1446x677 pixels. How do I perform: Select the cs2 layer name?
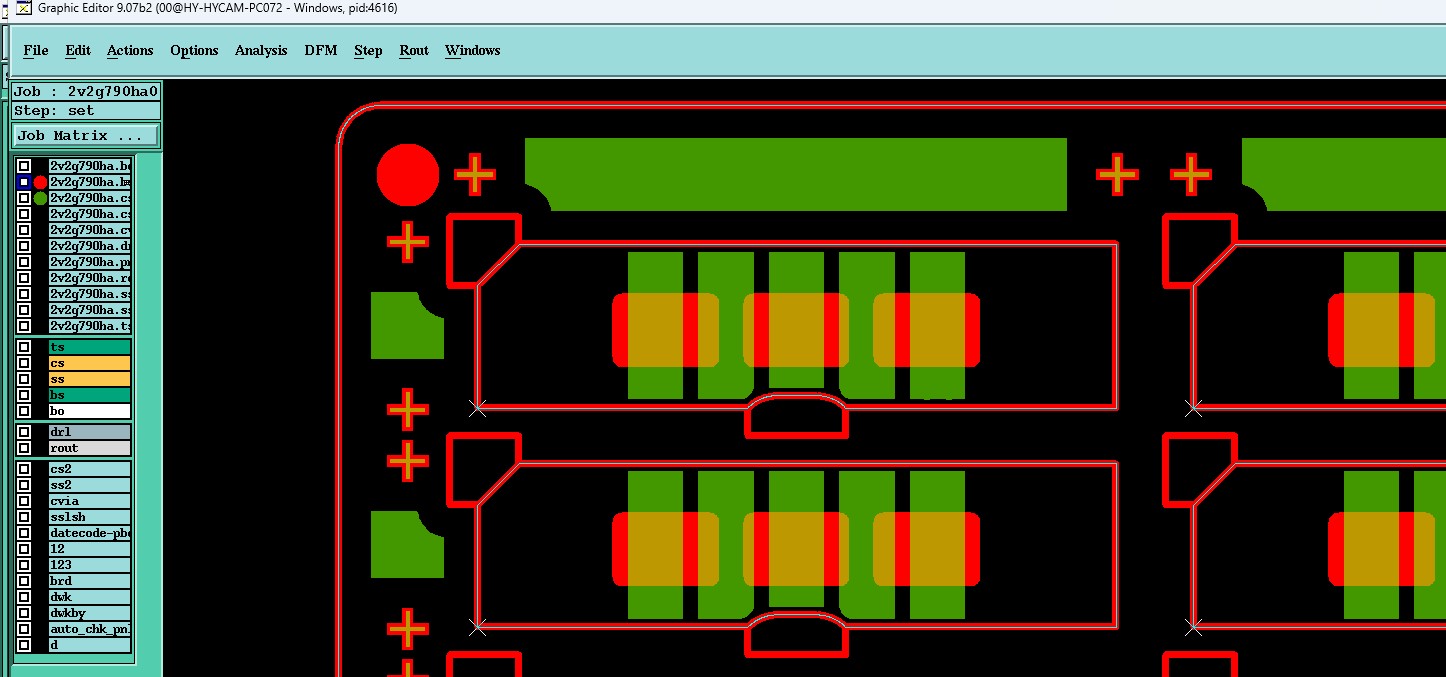click(89, 469)
